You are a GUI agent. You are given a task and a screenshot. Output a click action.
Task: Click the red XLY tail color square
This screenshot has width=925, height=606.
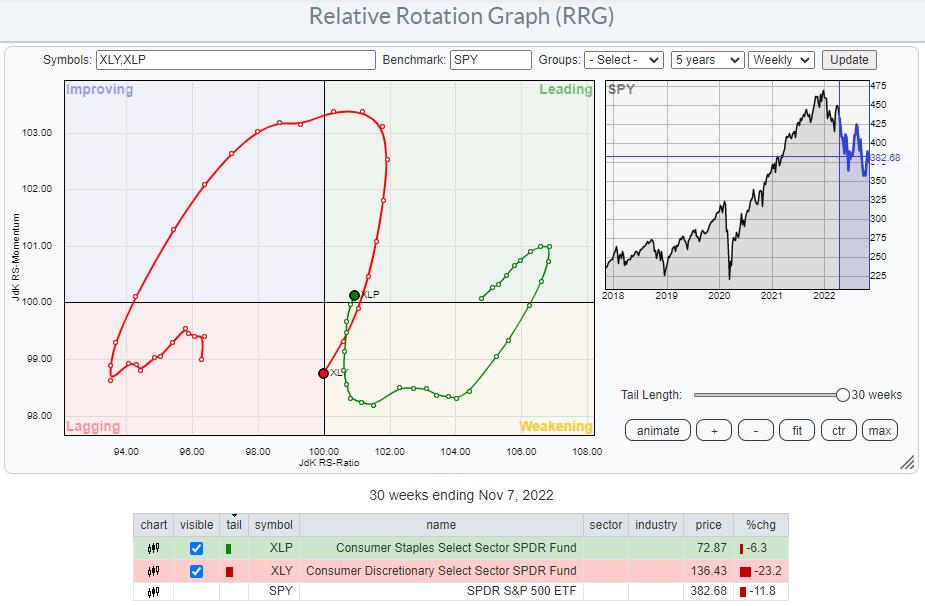tap(229, 571)
